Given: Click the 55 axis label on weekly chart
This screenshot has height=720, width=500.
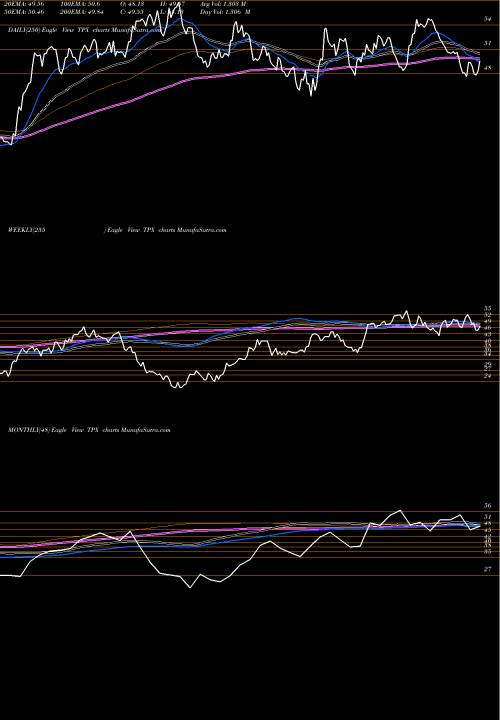Looking at the screenshot, I should [488, 308].
